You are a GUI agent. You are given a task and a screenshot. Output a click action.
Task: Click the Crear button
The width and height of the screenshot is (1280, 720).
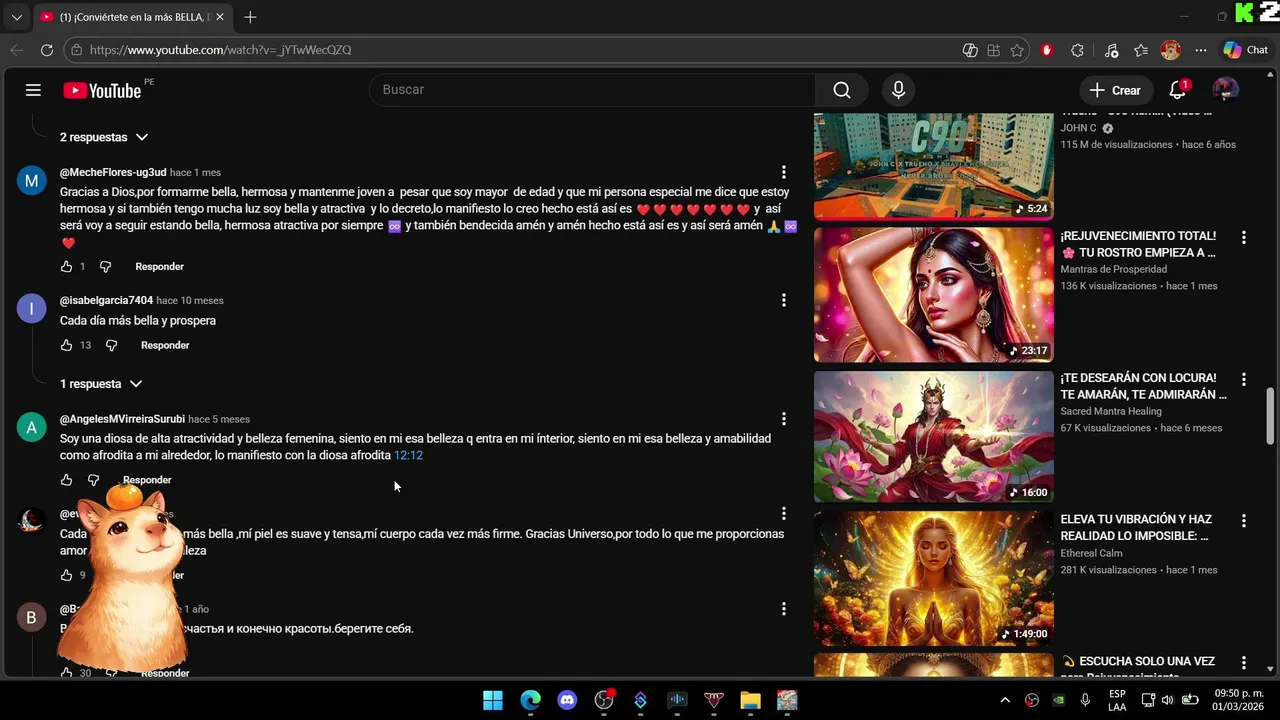pos(1115,90)
